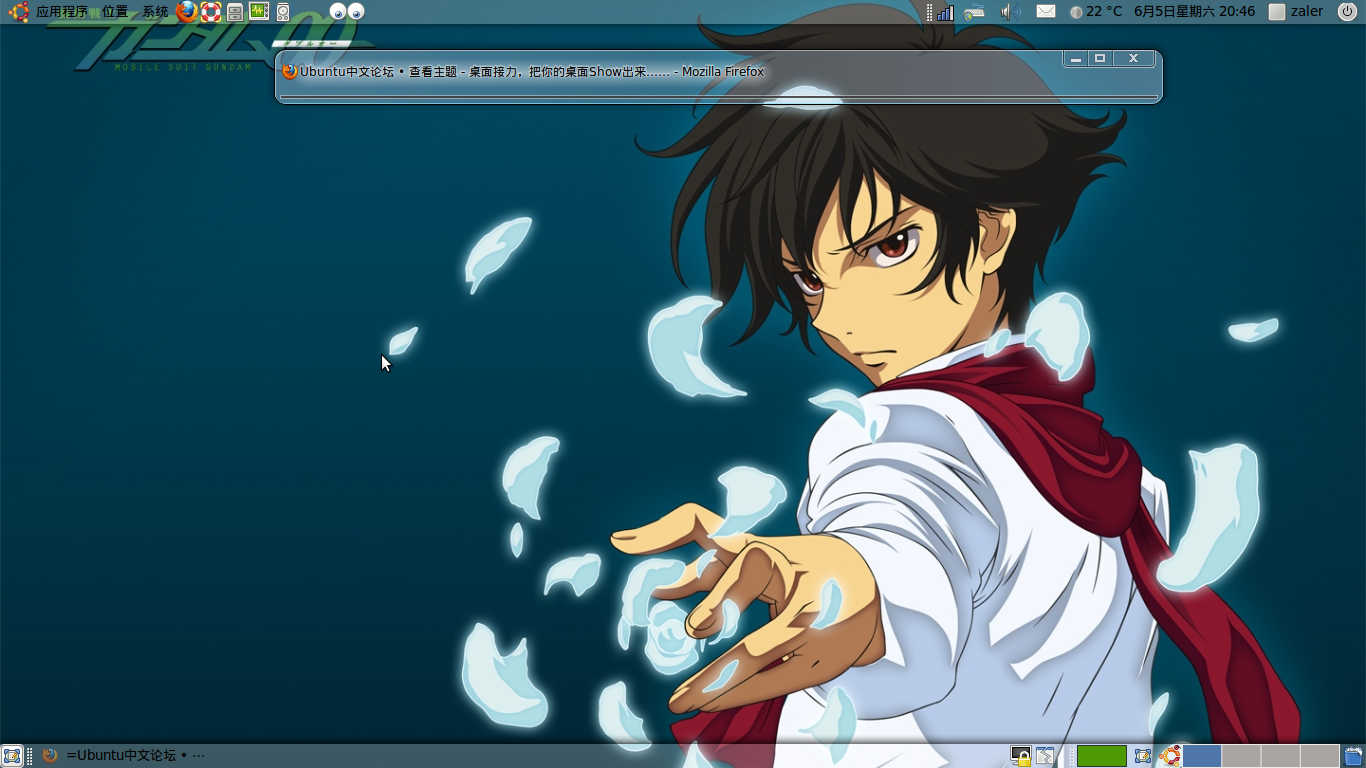Click the lock screen monitor icon

(1021, 756)
